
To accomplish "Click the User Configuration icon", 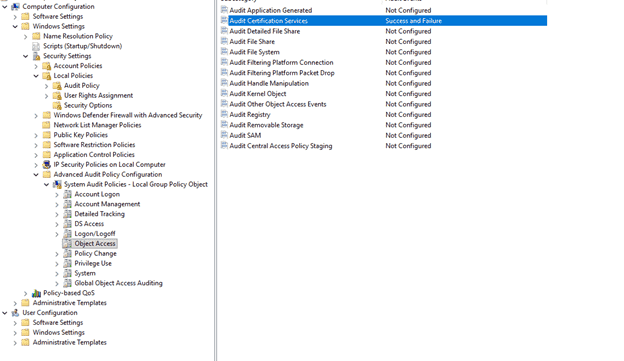I will [15, 313].
